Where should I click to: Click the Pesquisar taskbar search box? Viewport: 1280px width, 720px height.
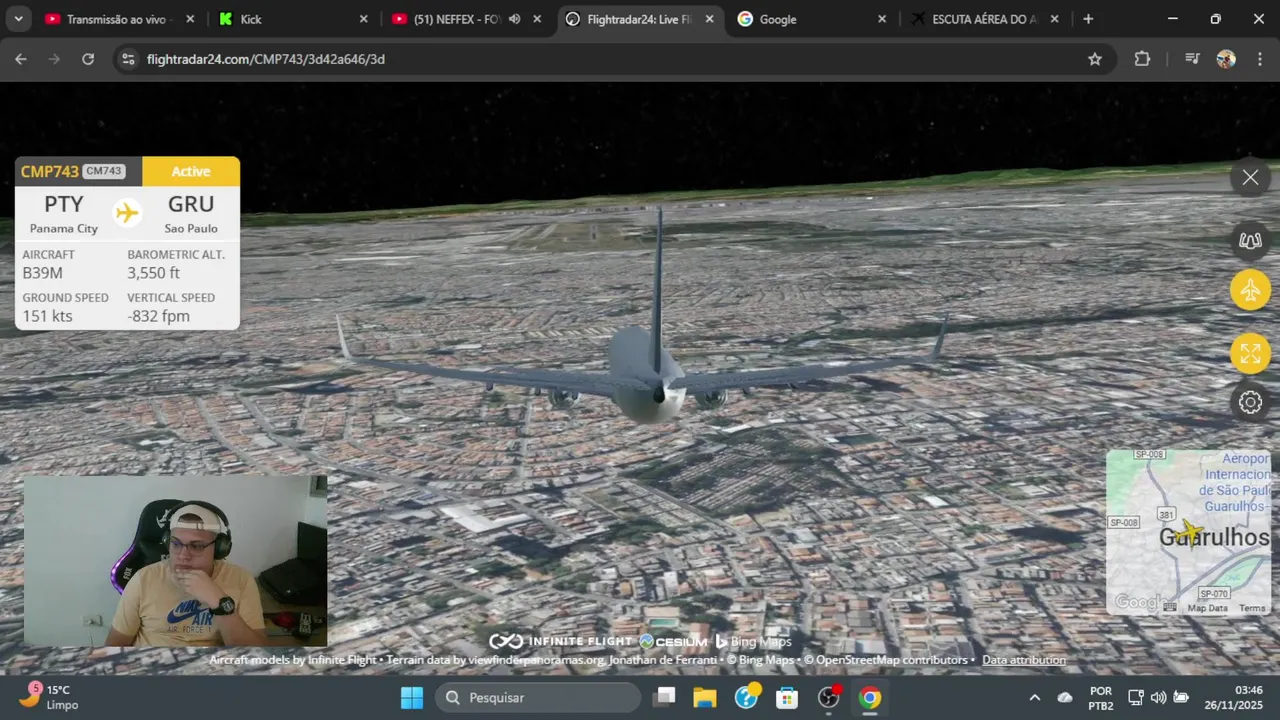(x=538, y=697)
